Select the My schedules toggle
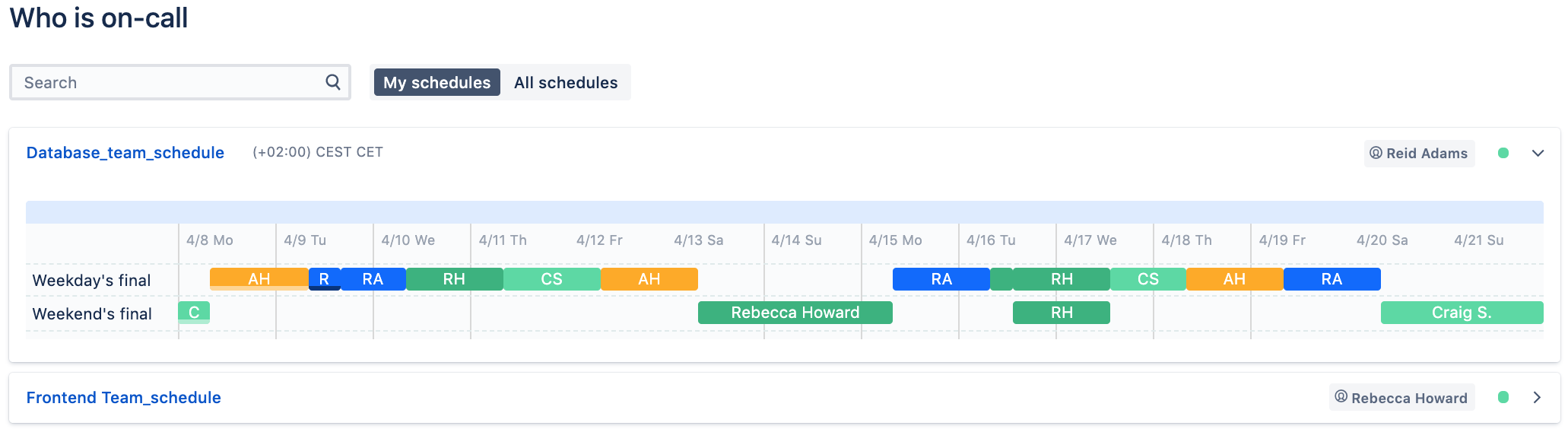 coord(436,82)
